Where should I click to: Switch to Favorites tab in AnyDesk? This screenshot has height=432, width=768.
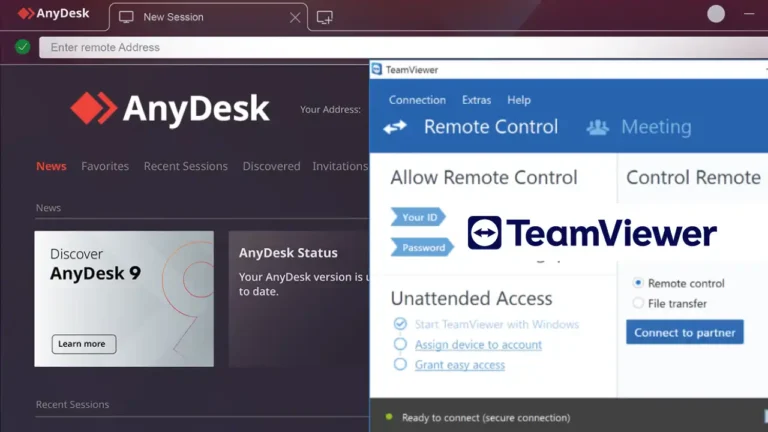(105, 166)
